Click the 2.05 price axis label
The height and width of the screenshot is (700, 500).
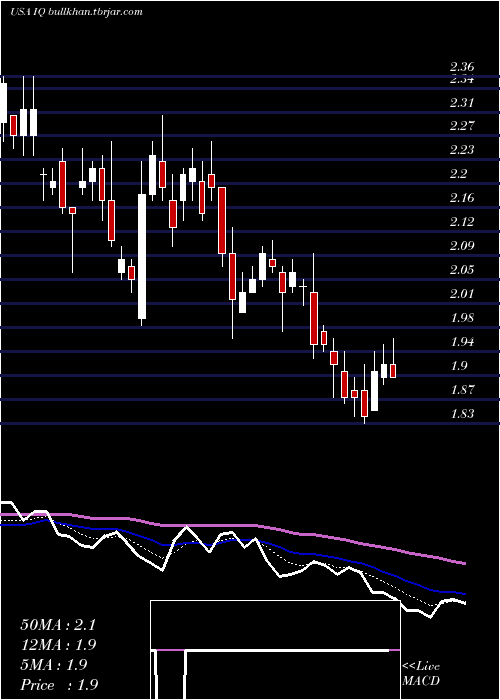[x=462, y=270]
